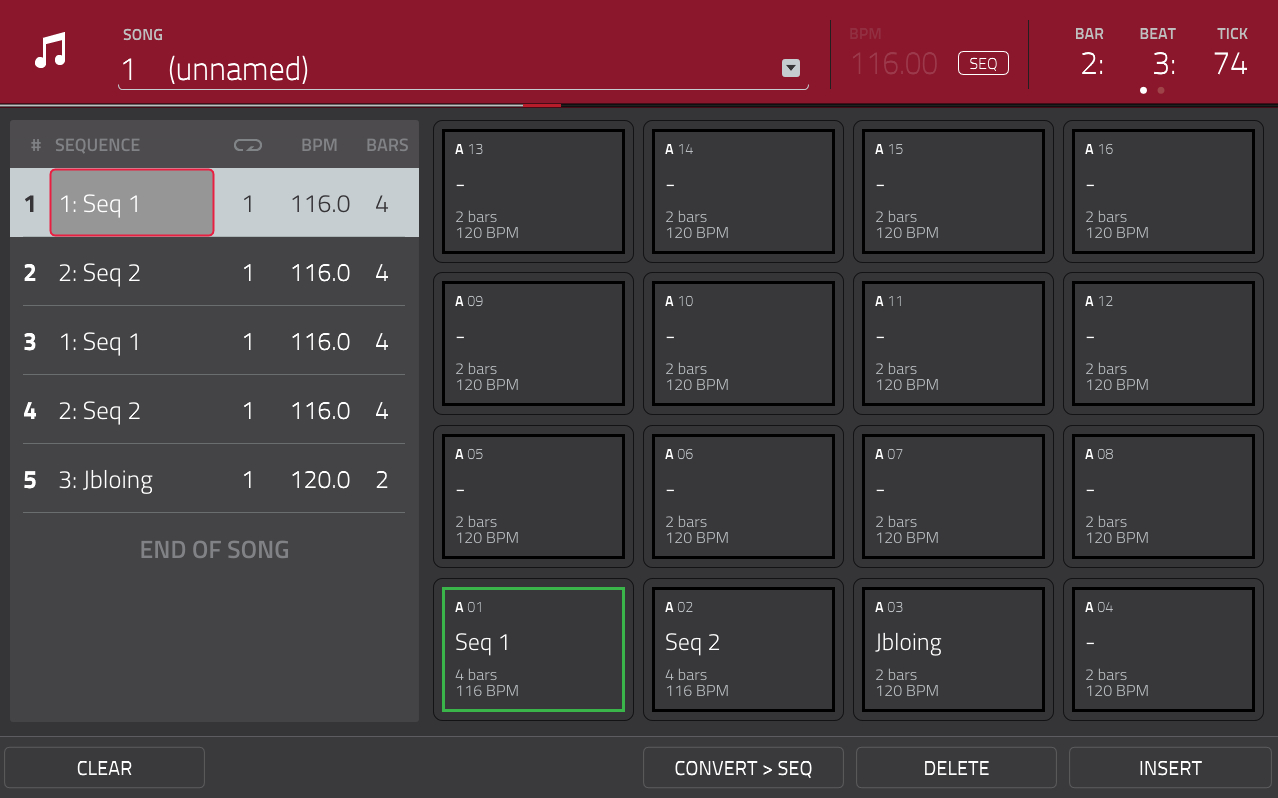Click the INSERT button

(1169, 767)
